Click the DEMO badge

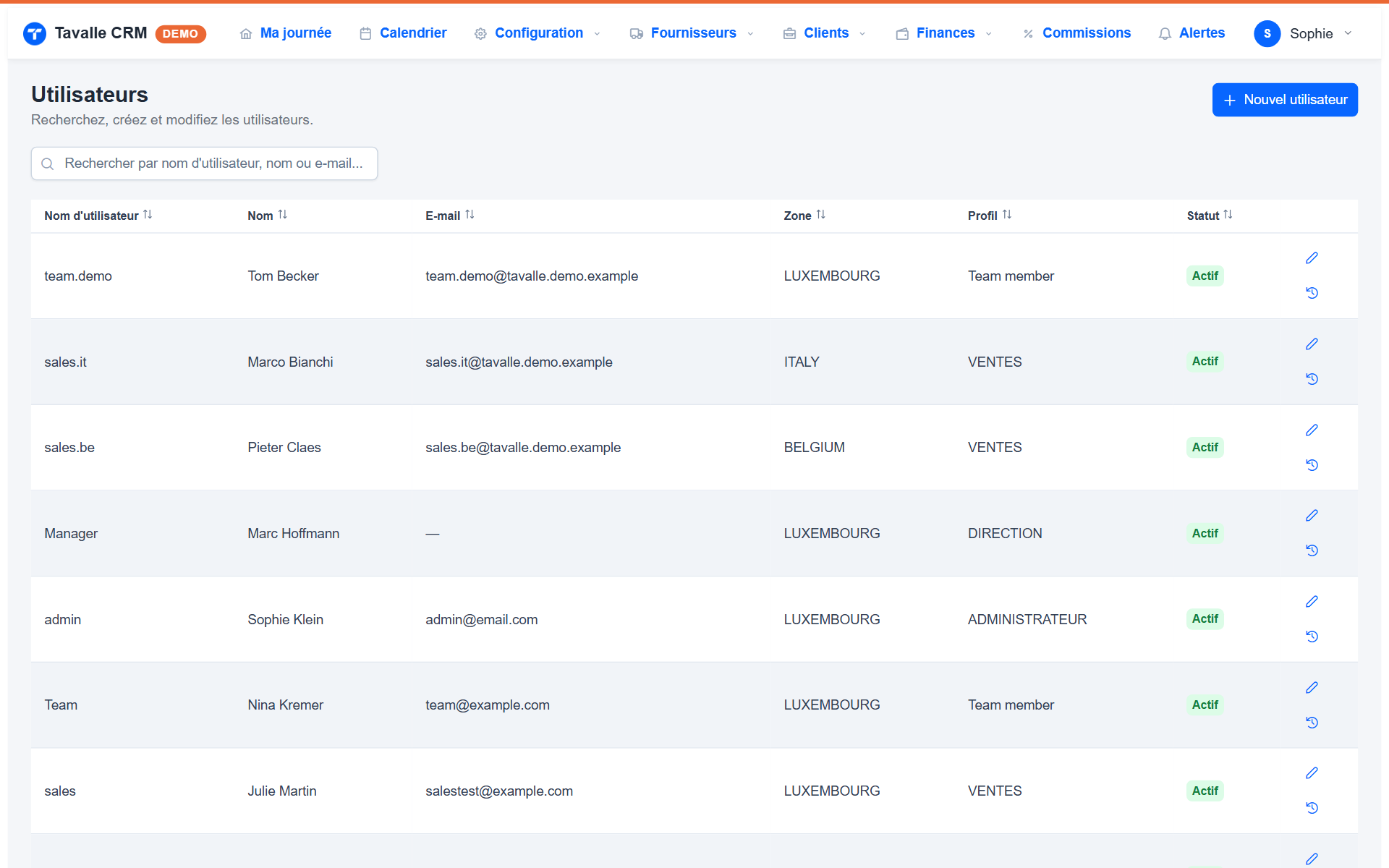[180, 34]
